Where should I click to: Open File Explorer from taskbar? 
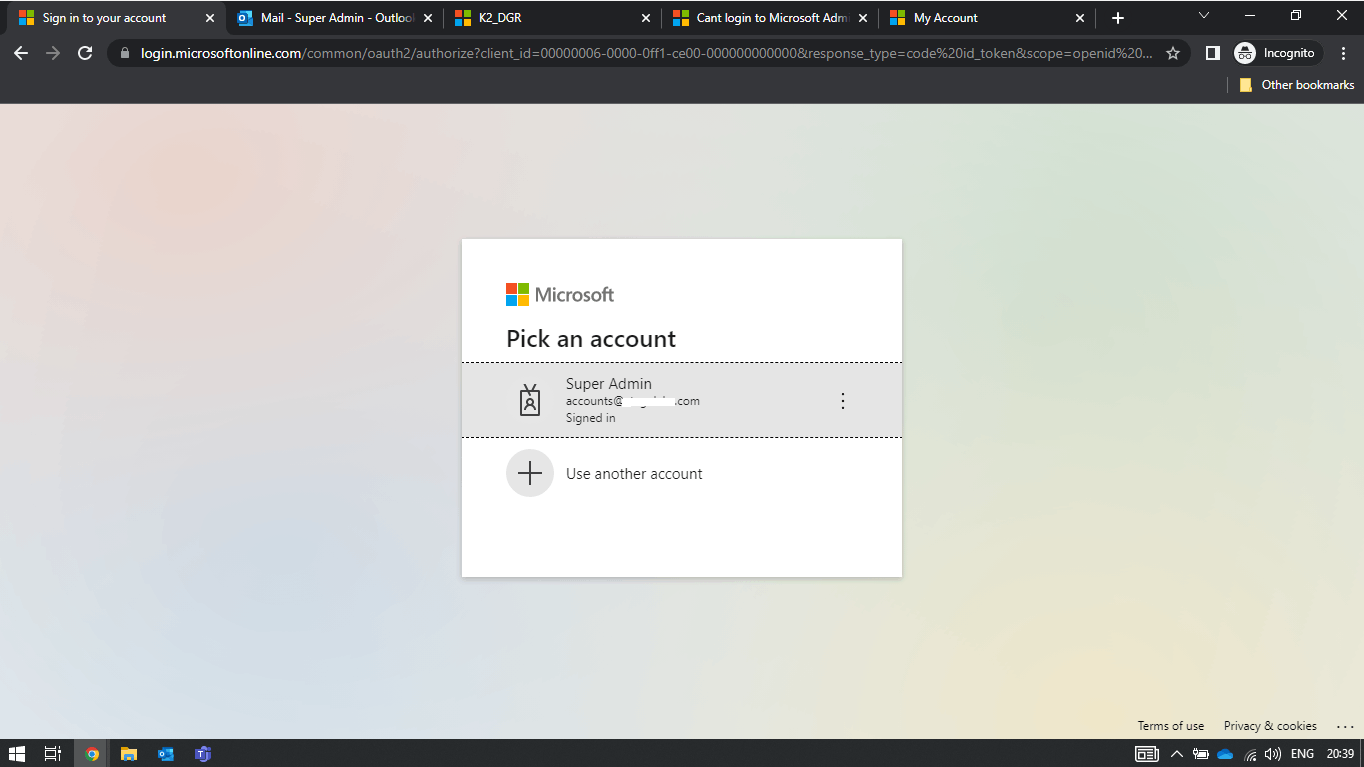coord(128,753)
